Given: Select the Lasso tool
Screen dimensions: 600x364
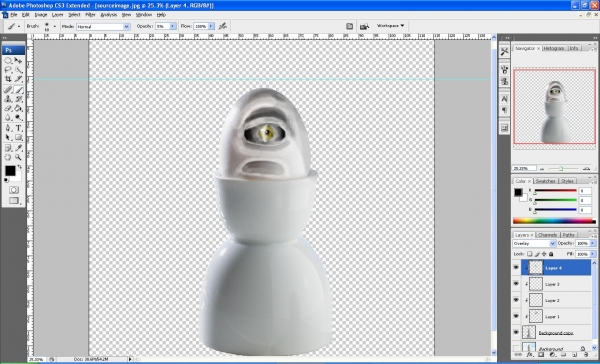Looking at the screenshot, I should coord(8,70).
